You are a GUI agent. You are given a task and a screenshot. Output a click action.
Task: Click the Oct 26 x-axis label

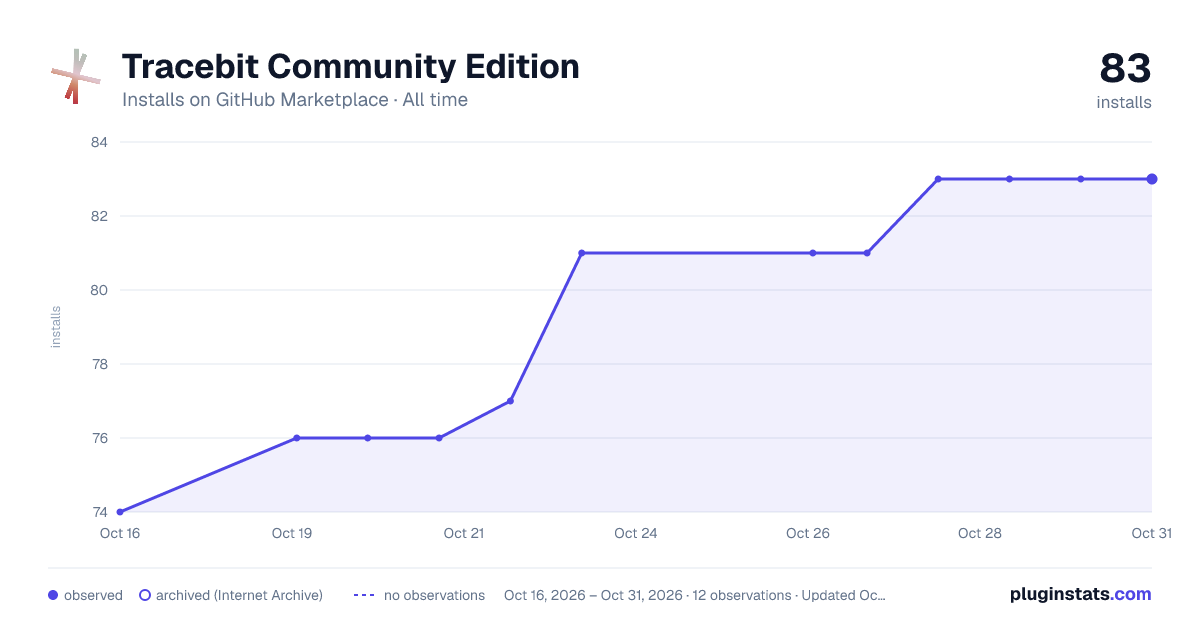point(808,533)
